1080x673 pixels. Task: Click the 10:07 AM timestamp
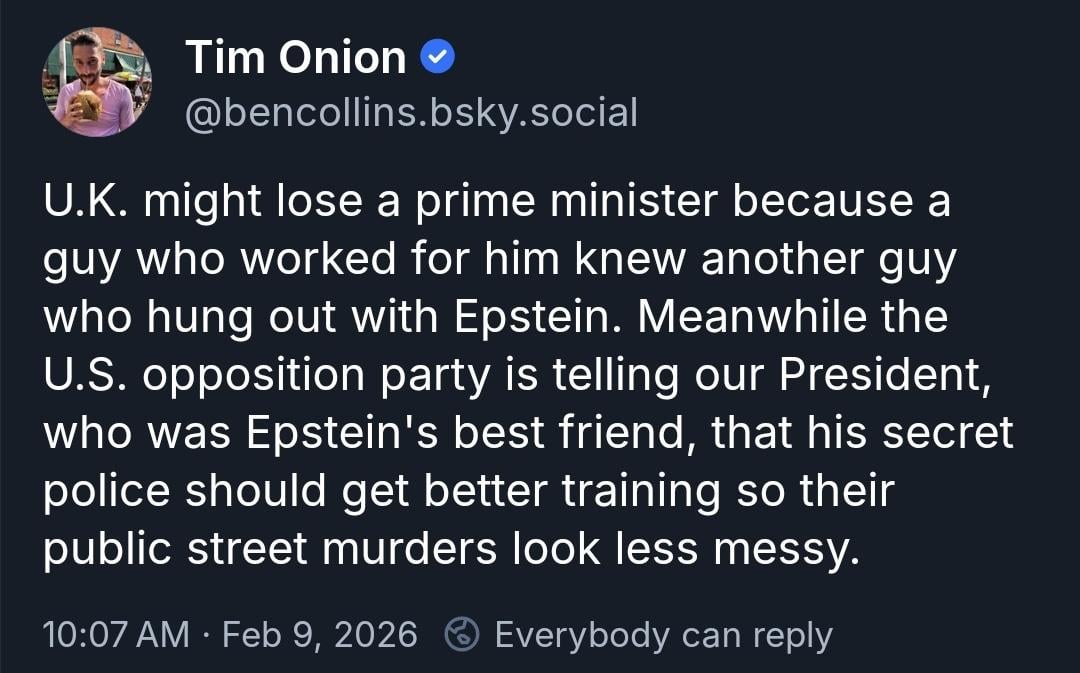click(116, 635)
